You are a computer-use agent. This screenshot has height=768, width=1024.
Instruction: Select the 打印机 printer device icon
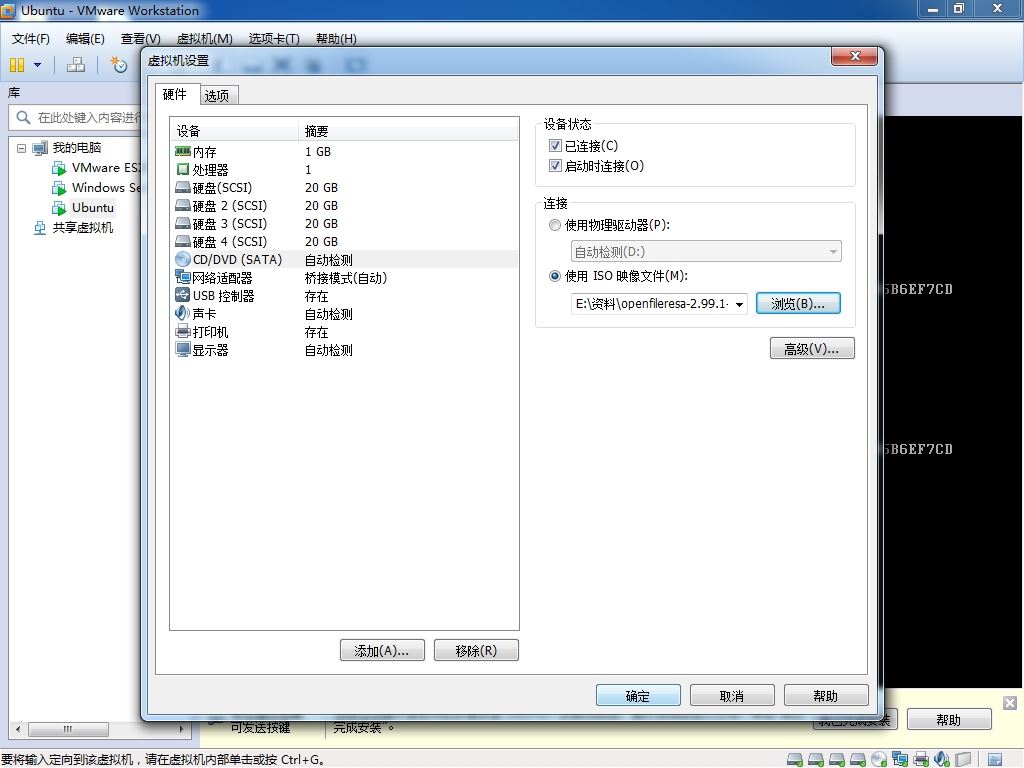coord(183,332)
